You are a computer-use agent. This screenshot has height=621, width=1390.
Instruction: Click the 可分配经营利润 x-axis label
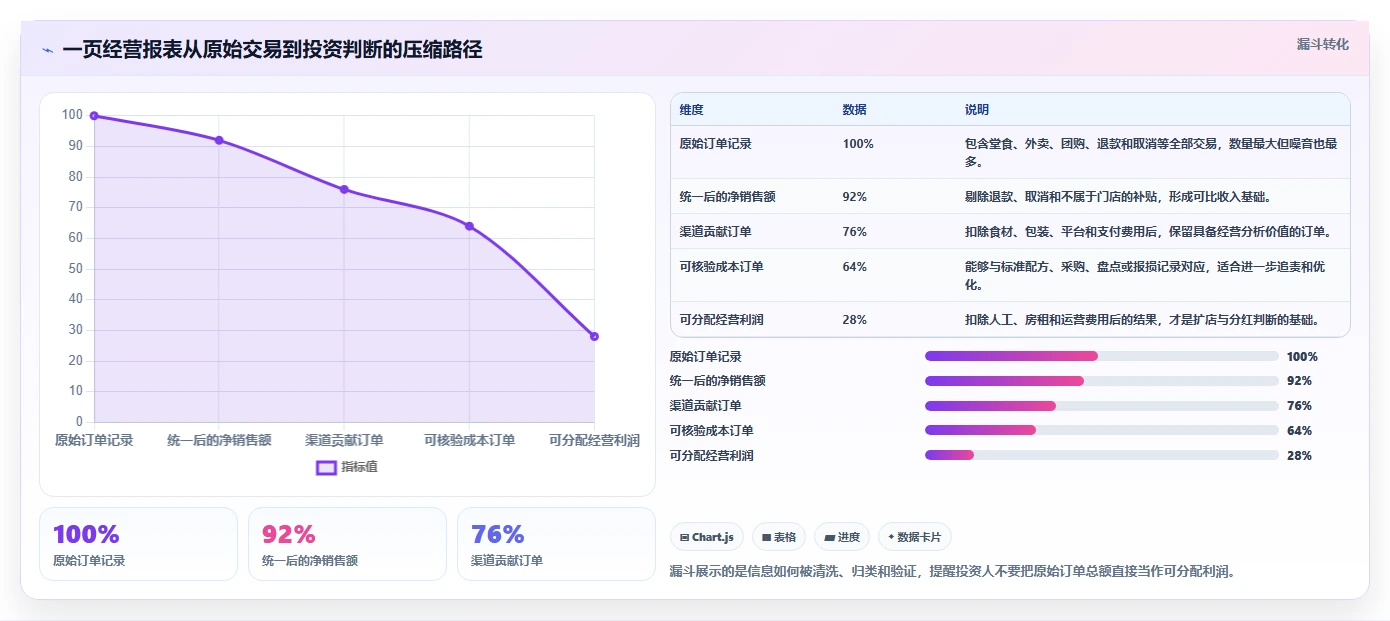(x=594, y=440)
